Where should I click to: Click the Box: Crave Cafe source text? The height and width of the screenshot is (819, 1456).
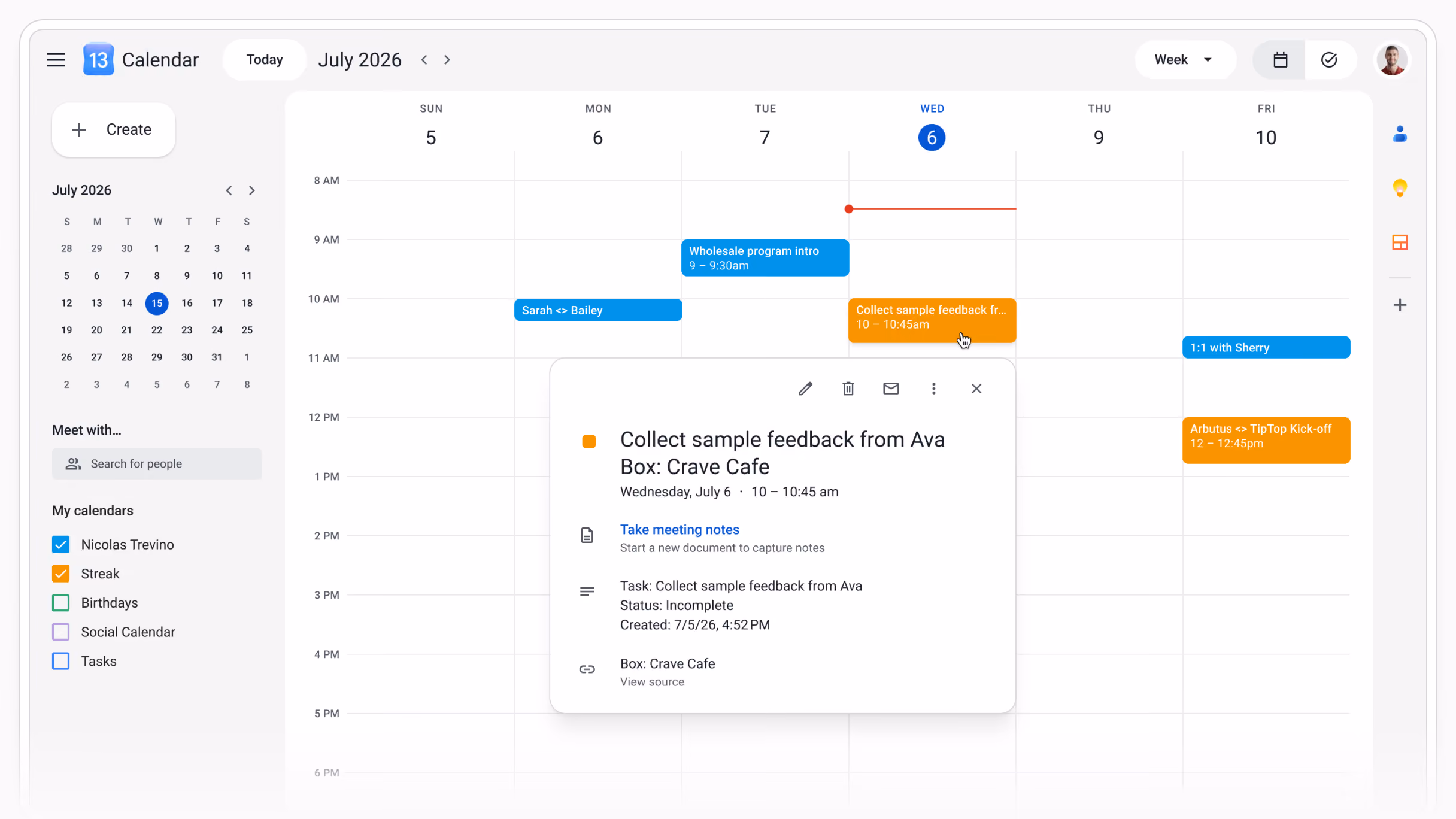(x=668, y=664)
